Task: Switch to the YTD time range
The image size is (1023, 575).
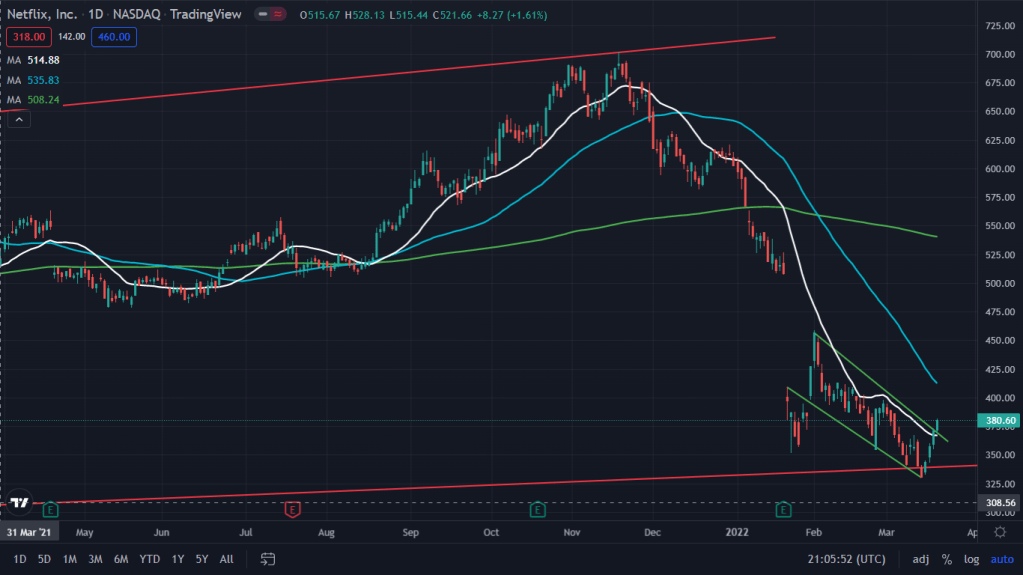Action: tap(150, 559)
